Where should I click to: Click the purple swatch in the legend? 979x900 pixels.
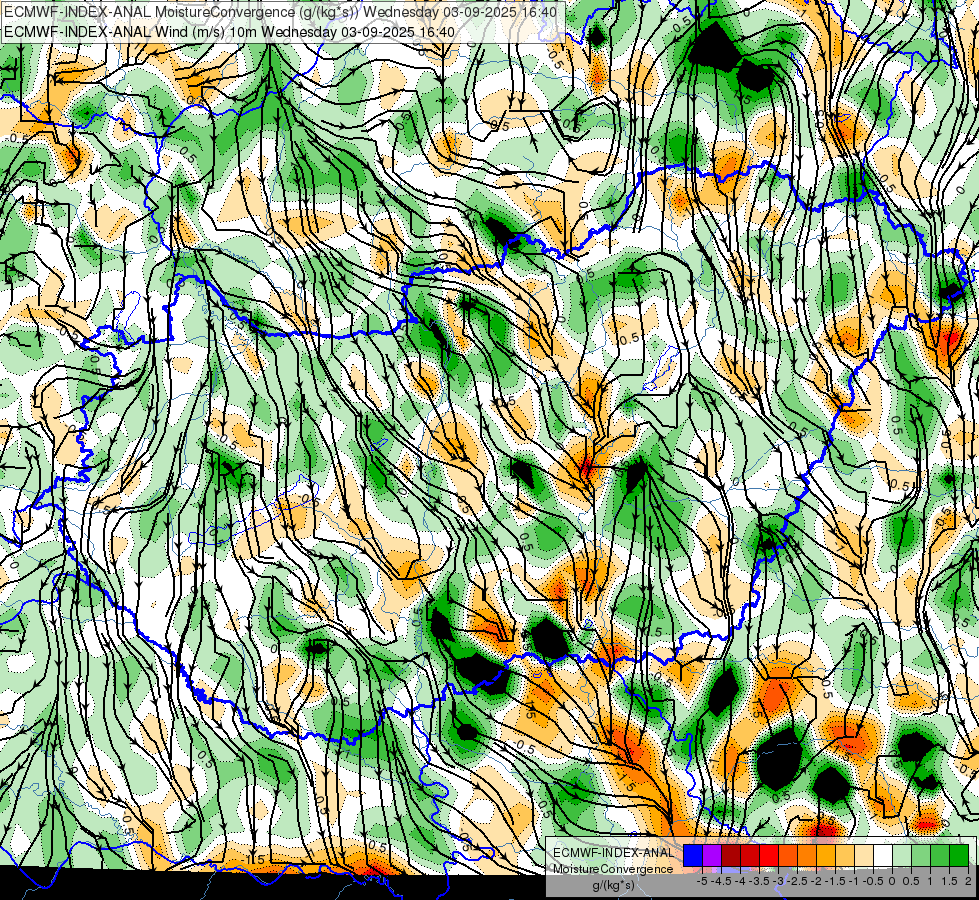coord(712,855)
